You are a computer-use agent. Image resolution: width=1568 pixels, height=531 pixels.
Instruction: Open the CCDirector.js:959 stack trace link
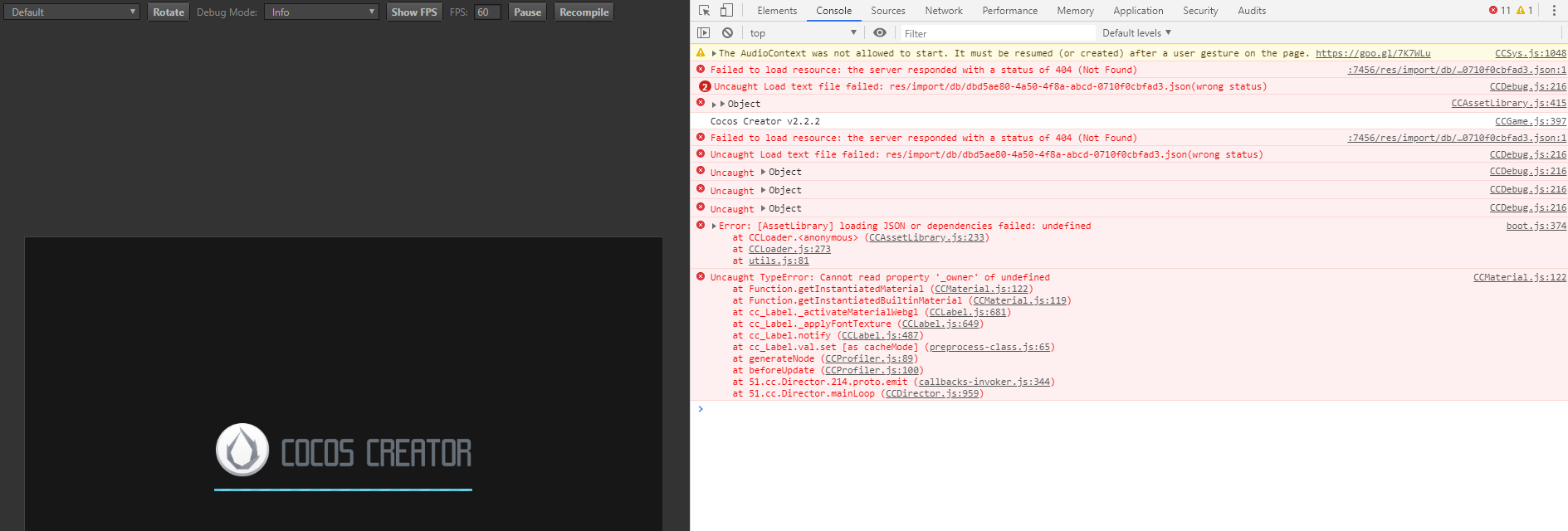click(x=932, y=393)
